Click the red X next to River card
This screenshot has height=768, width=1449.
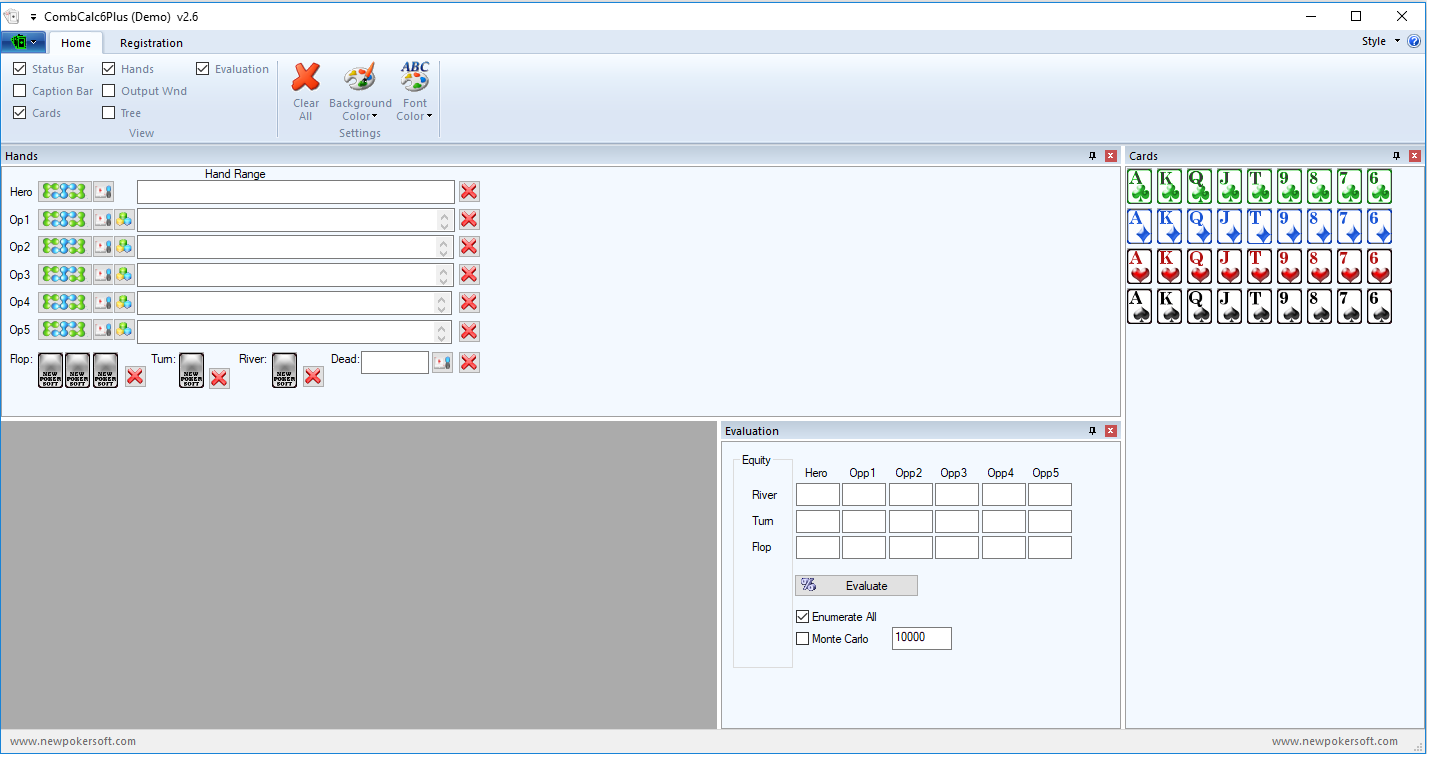click(x=313, y=376)
